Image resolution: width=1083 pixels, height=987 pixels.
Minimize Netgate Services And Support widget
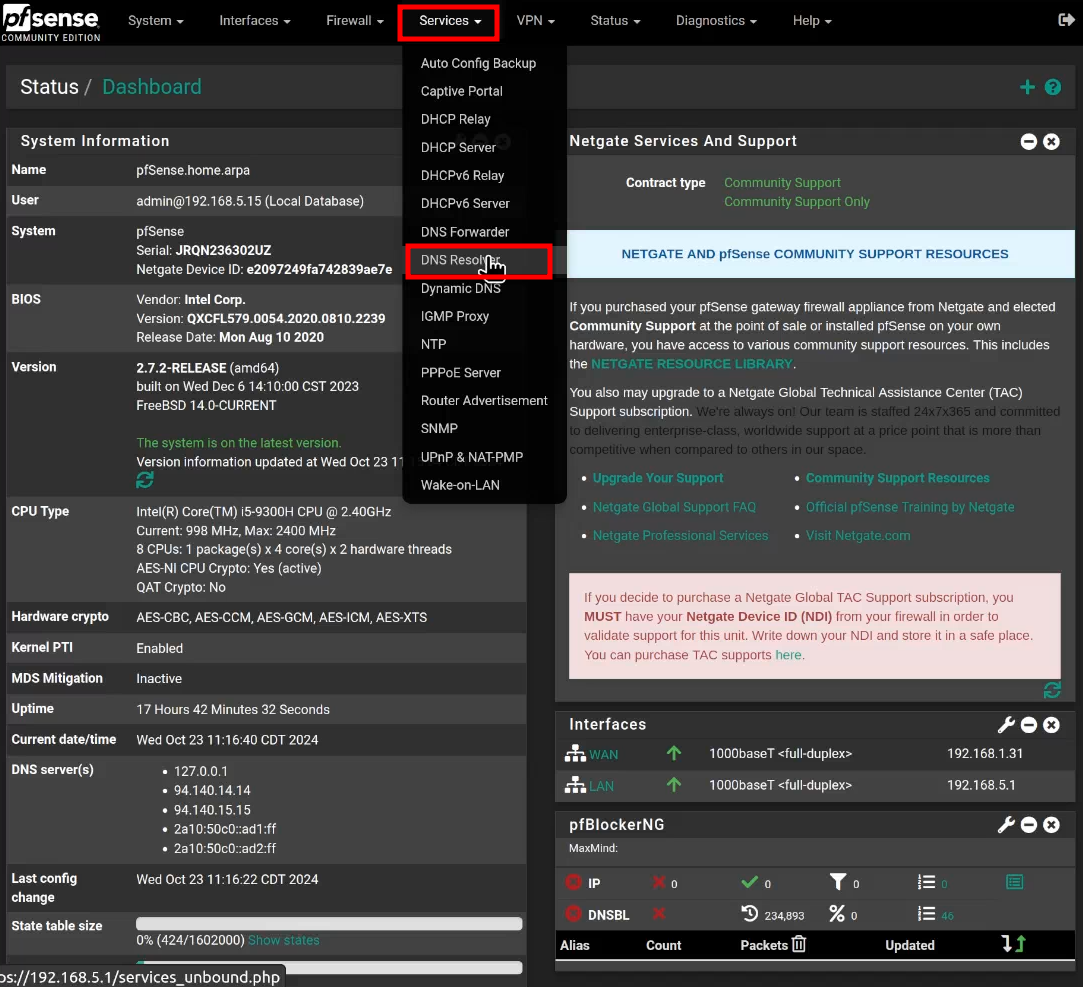coord(1028,142)
